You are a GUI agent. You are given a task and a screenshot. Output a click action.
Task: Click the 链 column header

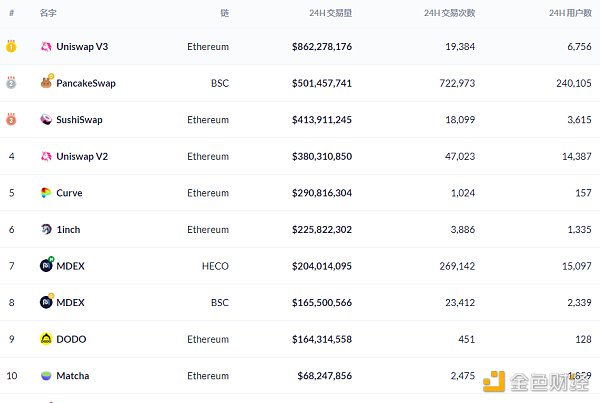(224, 14)
